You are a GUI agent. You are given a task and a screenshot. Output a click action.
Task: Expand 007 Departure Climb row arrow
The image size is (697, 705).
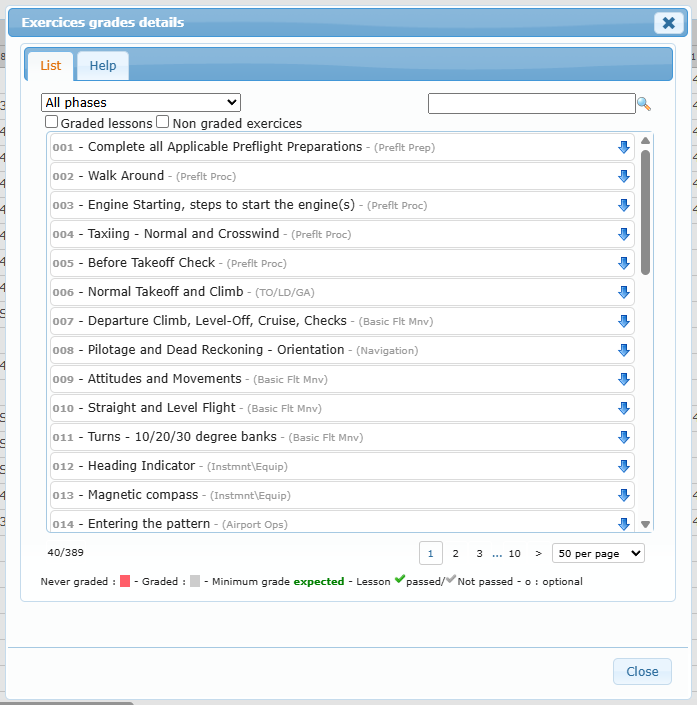(624, 321)
